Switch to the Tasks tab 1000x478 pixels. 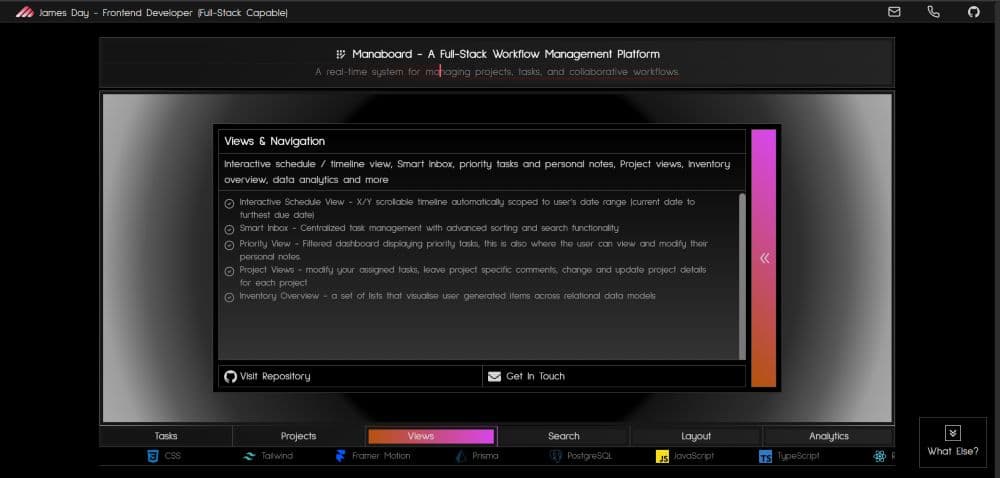click(x=166, y=436)
